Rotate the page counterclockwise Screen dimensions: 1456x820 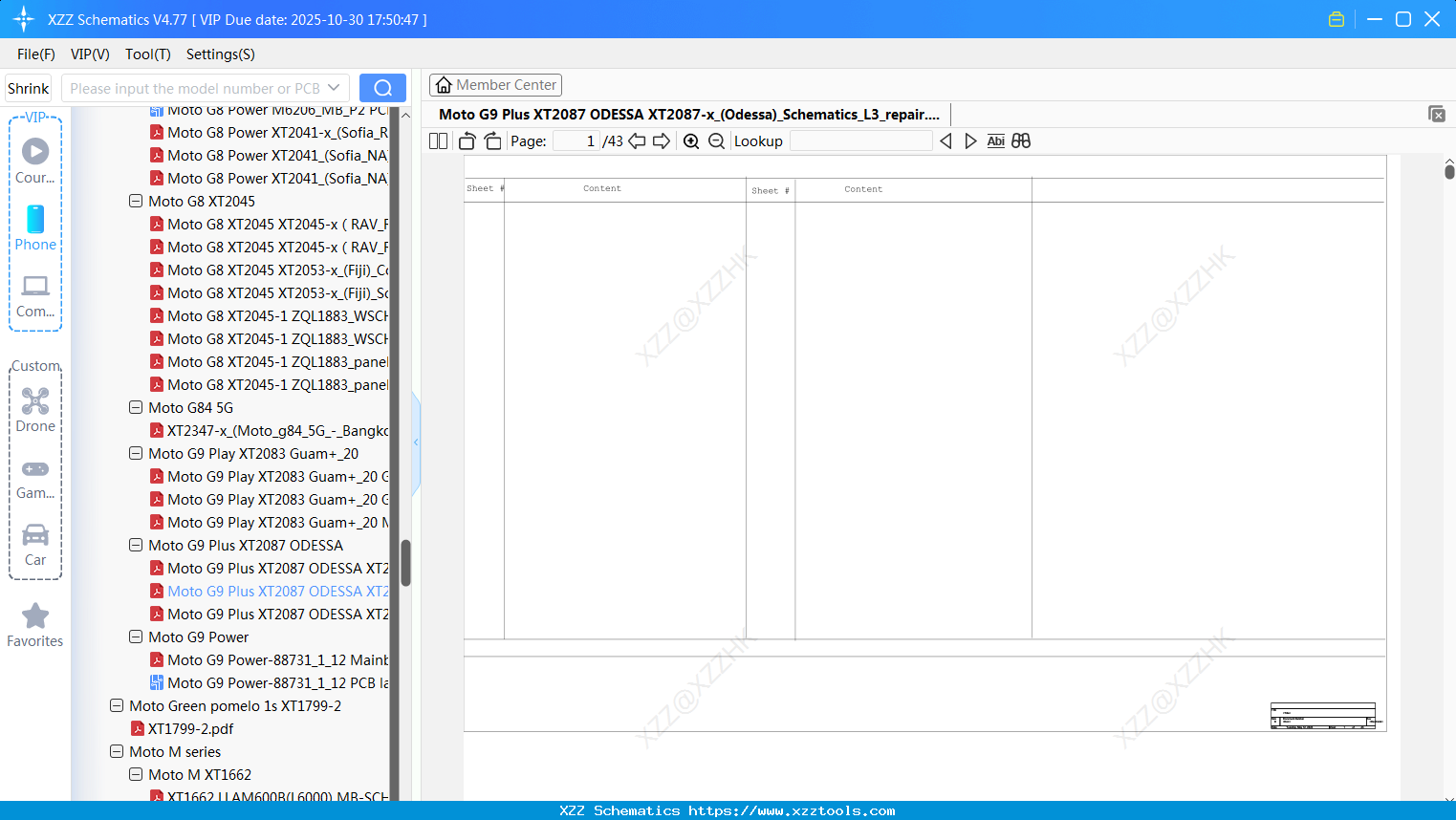467,141
